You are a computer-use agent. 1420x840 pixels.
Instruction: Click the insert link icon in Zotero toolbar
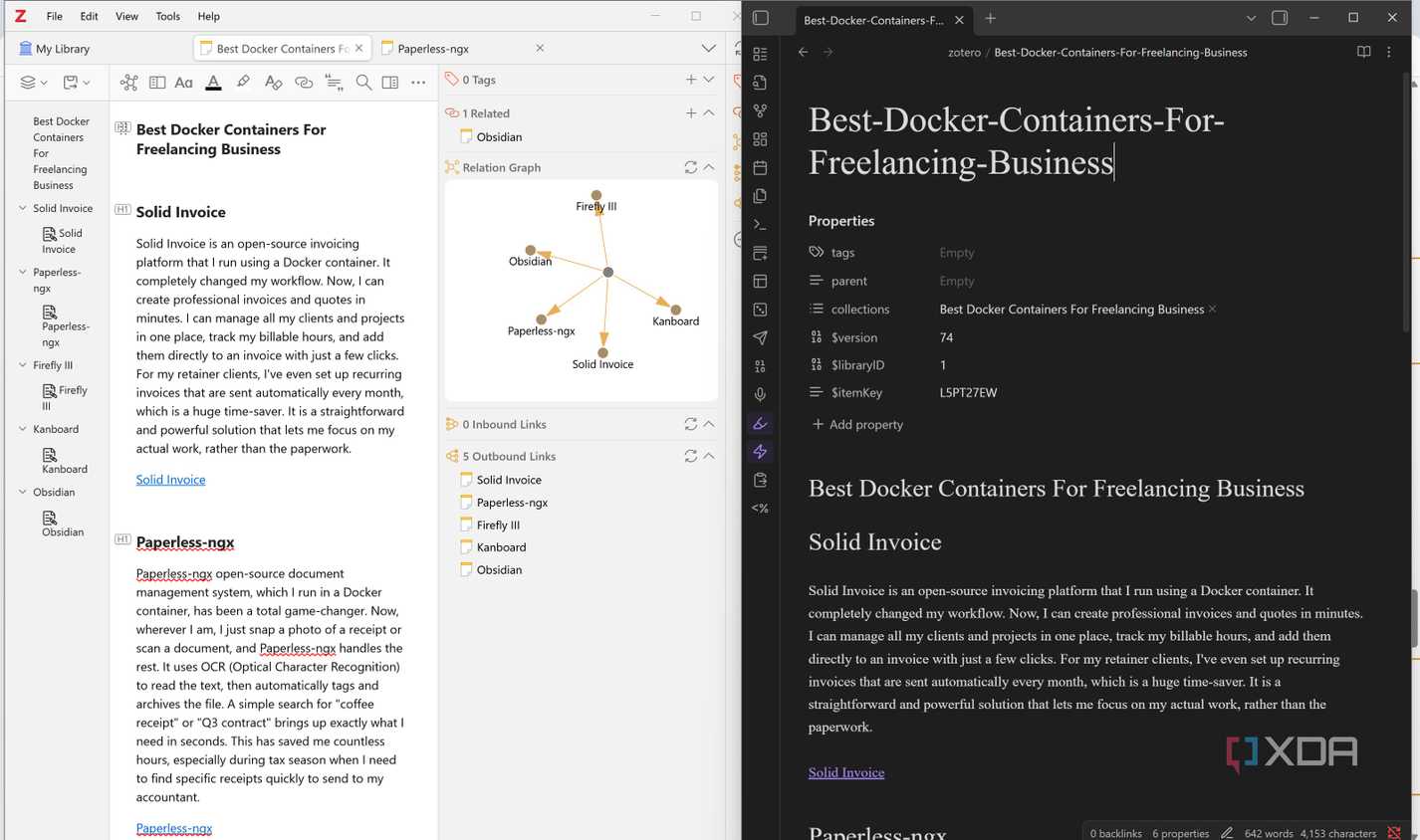click(x=304, y=83)
